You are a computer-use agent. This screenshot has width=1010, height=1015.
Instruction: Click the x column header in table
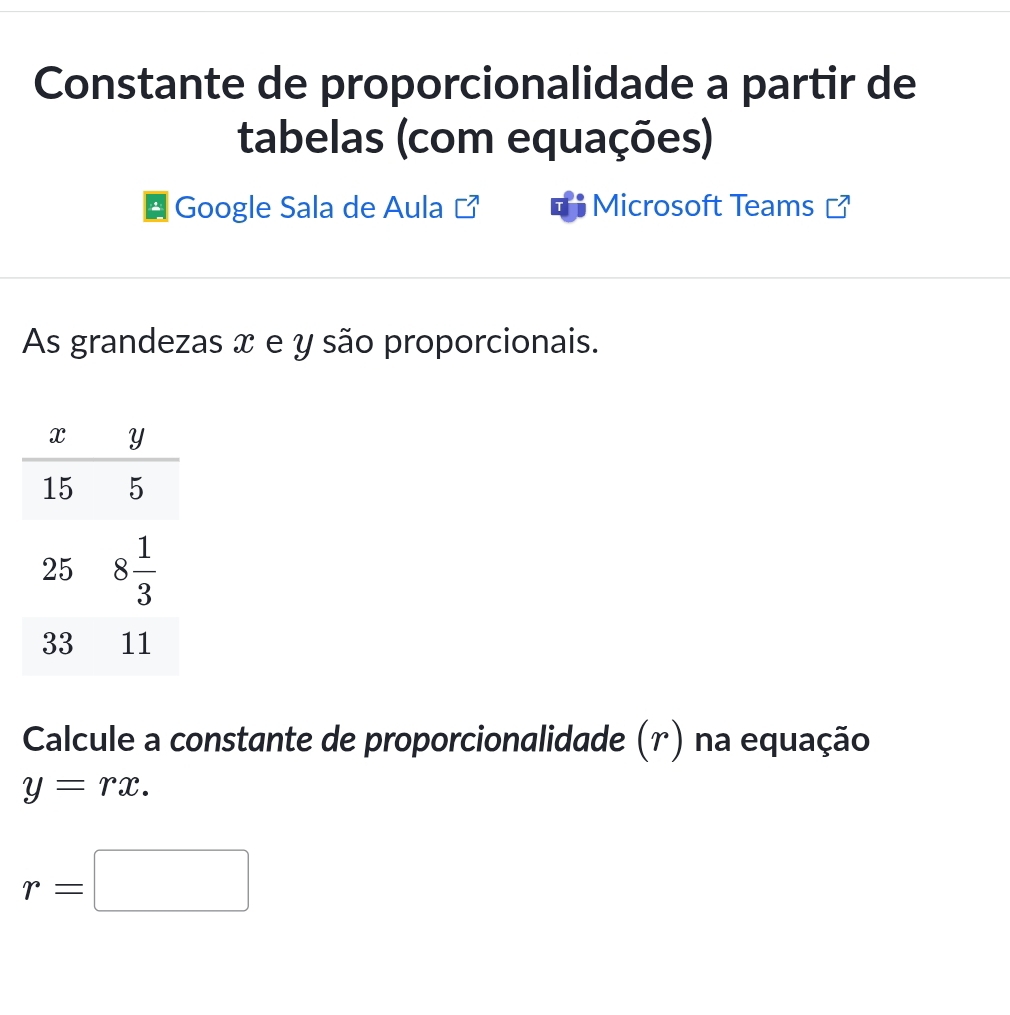click(x=58, y=436)
